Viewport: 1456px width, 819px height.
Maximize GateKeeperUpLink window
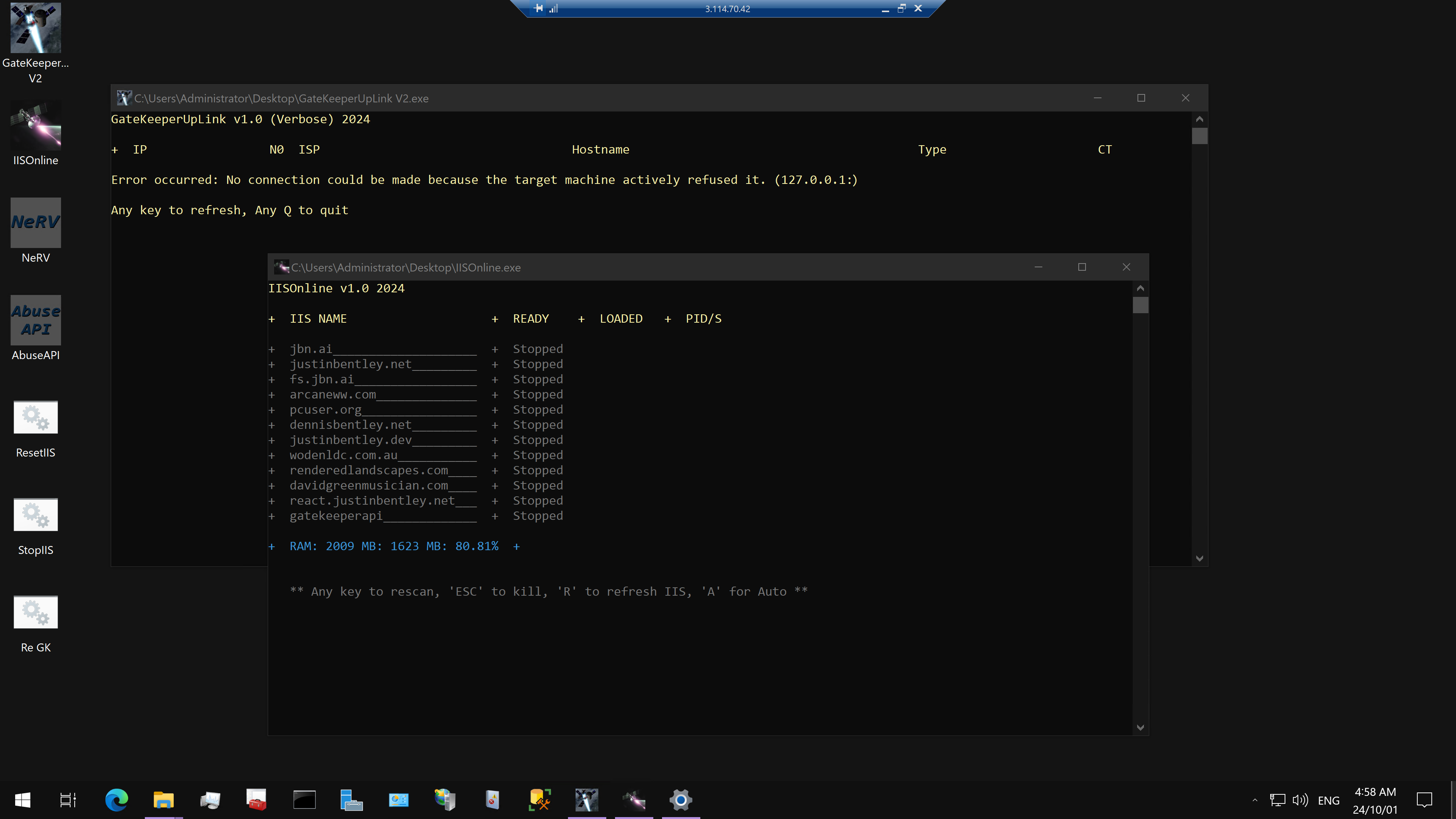pos(1141,98)
